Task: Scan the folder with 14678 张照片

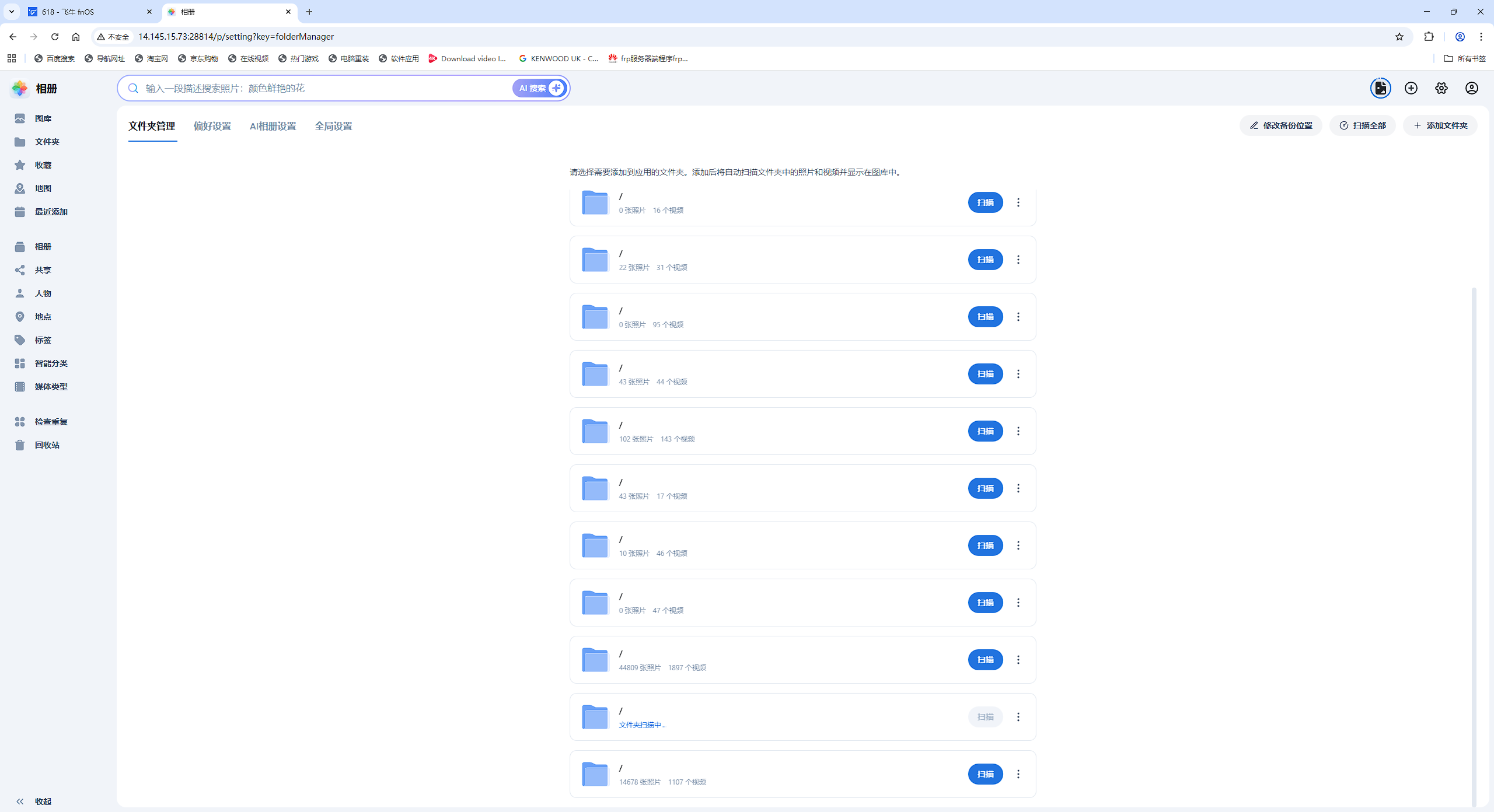Action: [x=985, y=774]
